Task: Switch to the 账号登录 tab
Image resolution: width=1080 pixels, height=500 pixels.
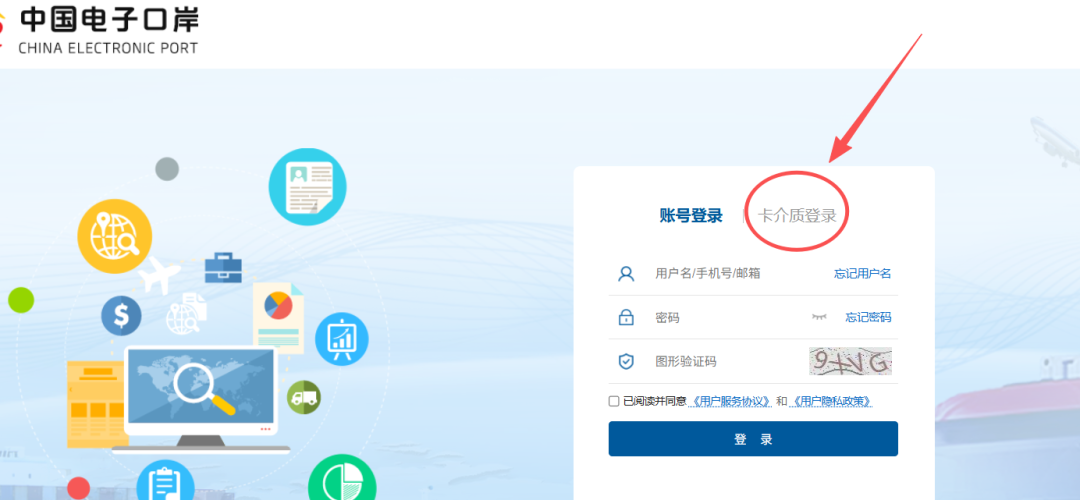Action: tap(691, 216)
